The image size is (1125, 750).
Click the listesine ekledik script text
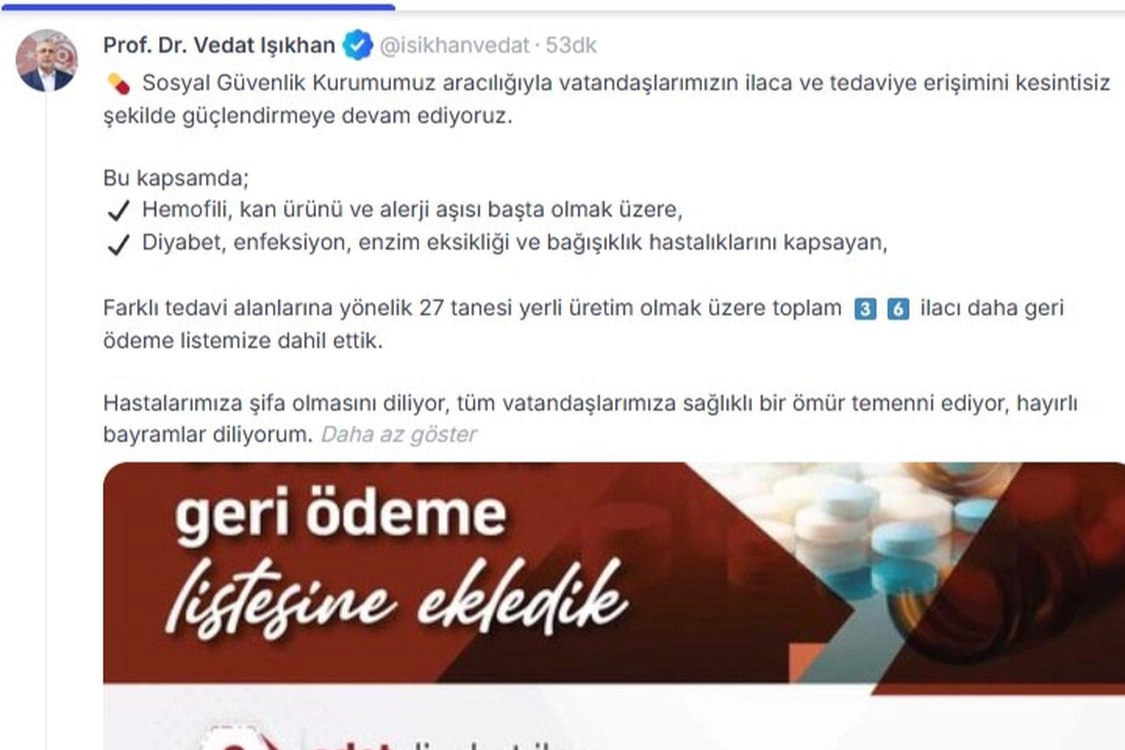pos(397,599)
